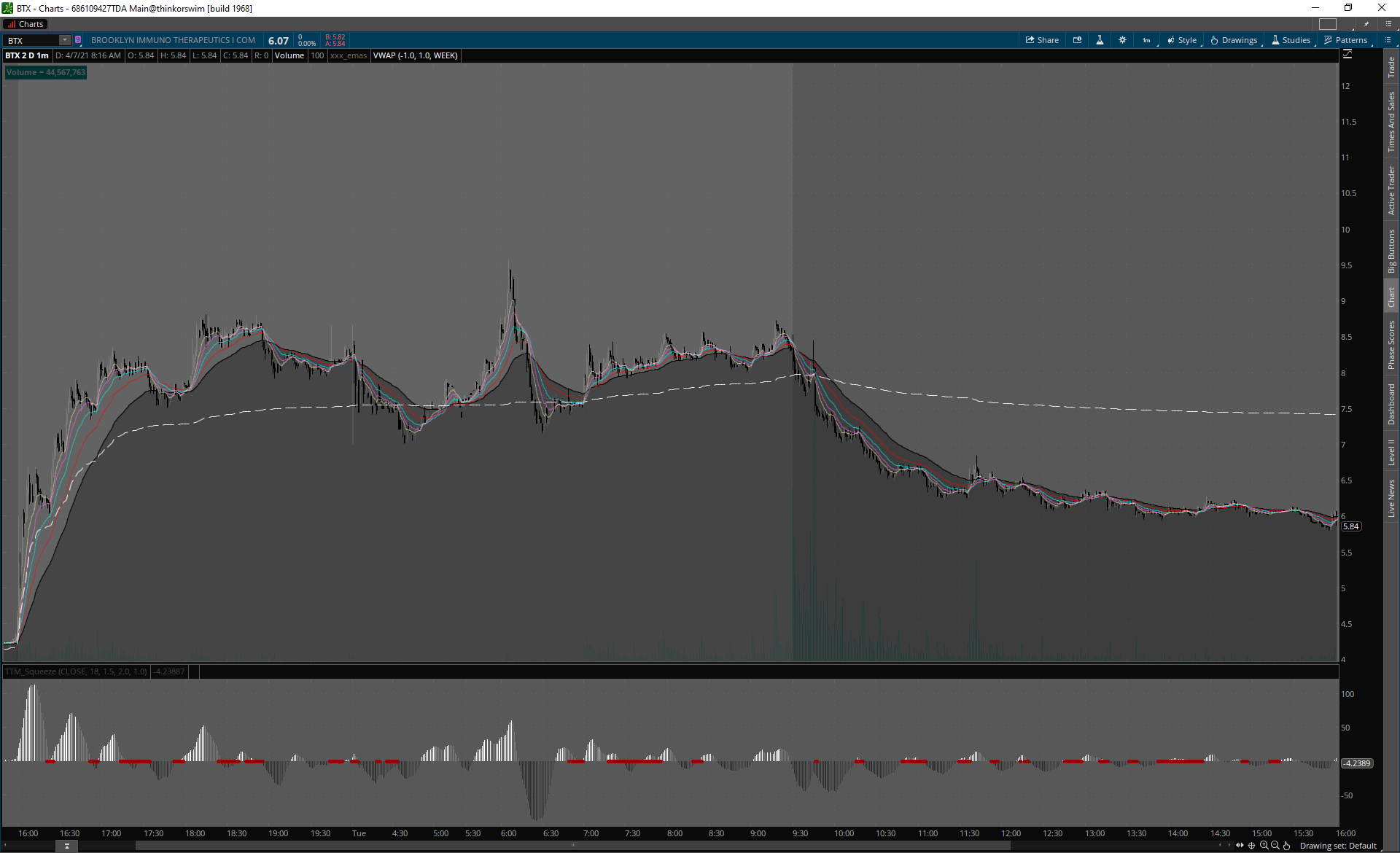This screenshot has width=1400, height=853.
Task: Toggle the pin icon in top bar
Action: click(1366, 24)
